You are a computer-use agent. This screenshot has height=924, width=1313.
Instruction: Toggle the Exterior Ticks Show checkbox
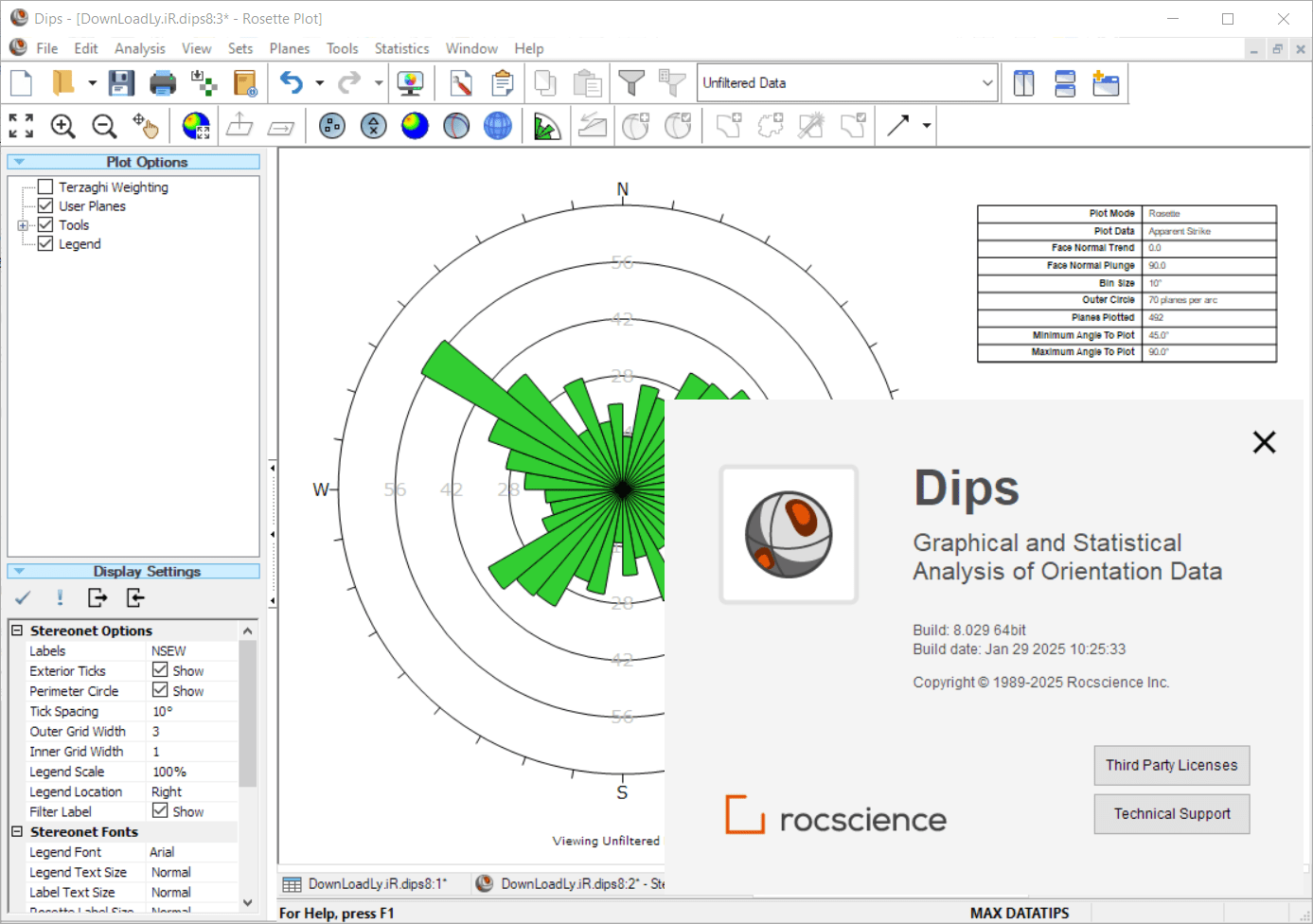click(160, 670)
